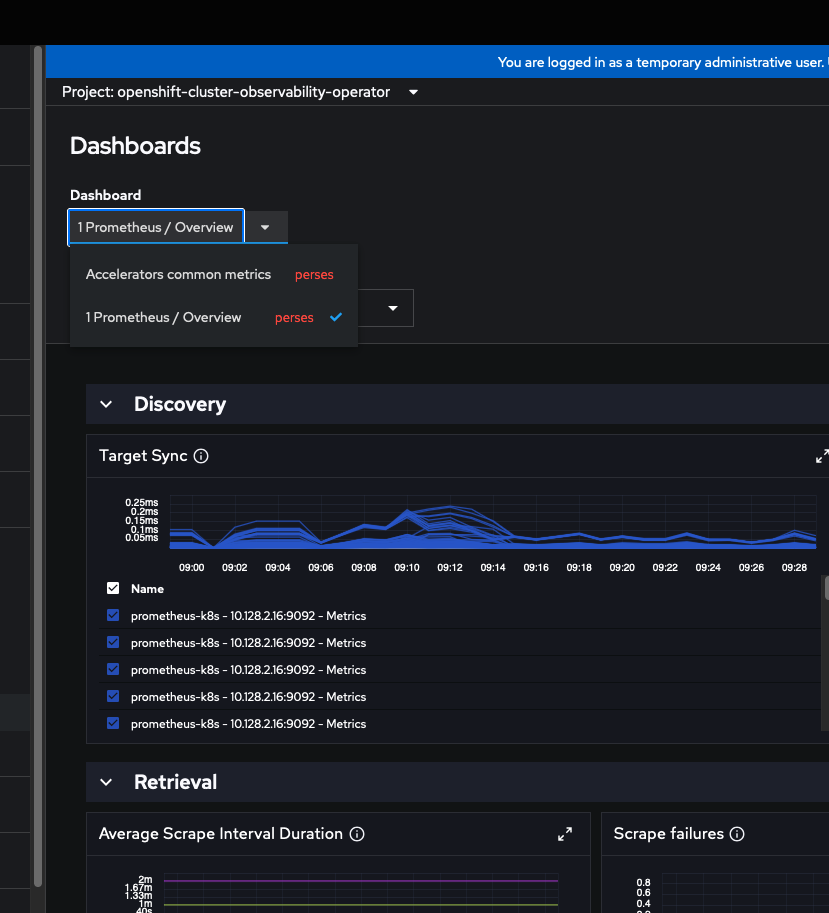
Task: Click the Name column header in the legend
Action: click(x=148, y=589)
